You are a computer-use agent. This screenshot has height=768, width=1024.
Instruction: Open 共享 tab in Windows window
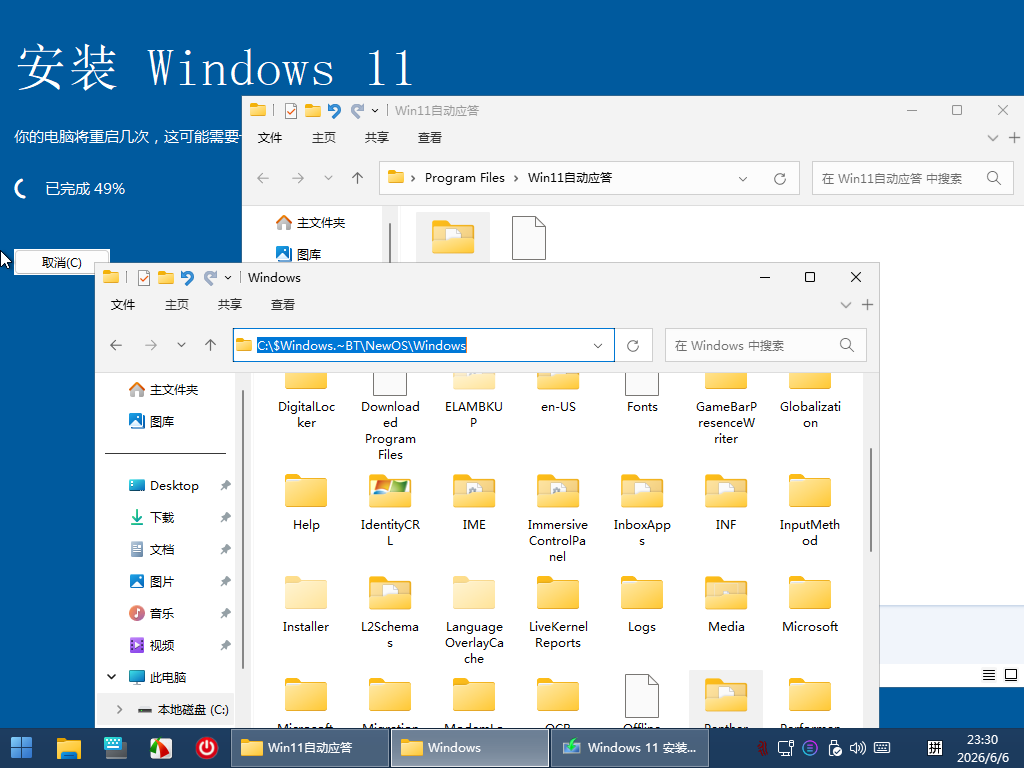pyautogui.click(x=229, y=305)
